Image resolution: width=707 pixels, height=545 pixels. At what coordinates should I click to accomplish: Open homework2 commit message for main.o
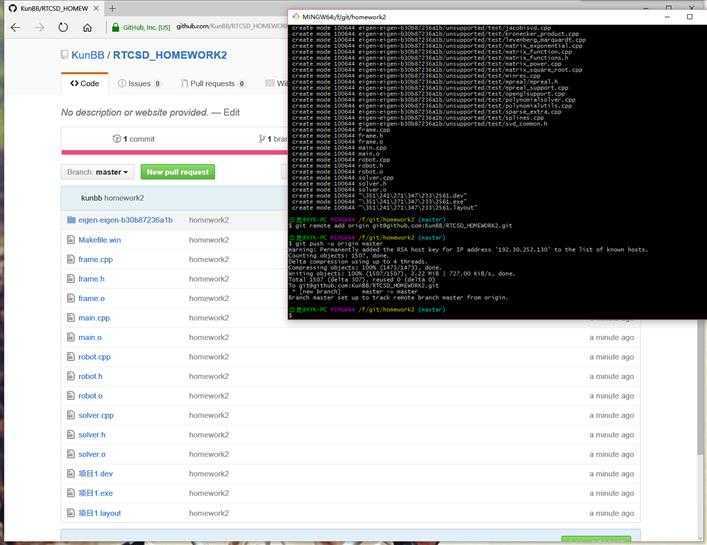(209, 337)
